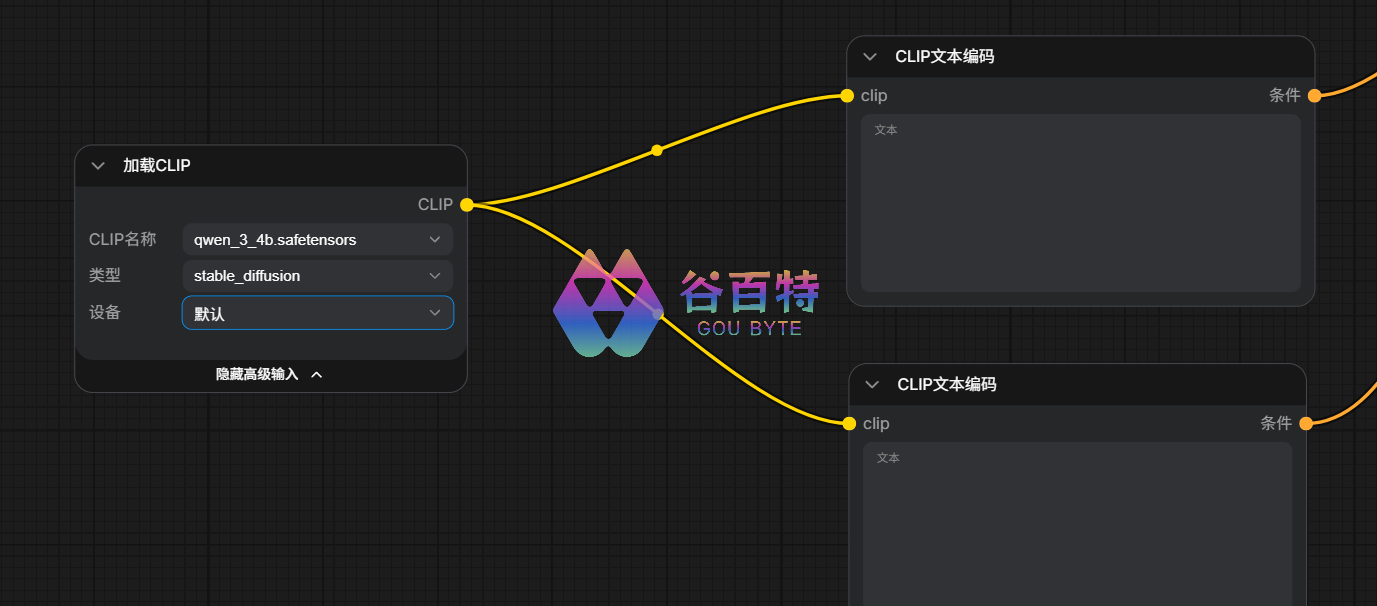Open the CLIP名称 dropdown qwen_3_4b.safetensors
Viewport: 1377px width, 606px height.
click(317, 240)
